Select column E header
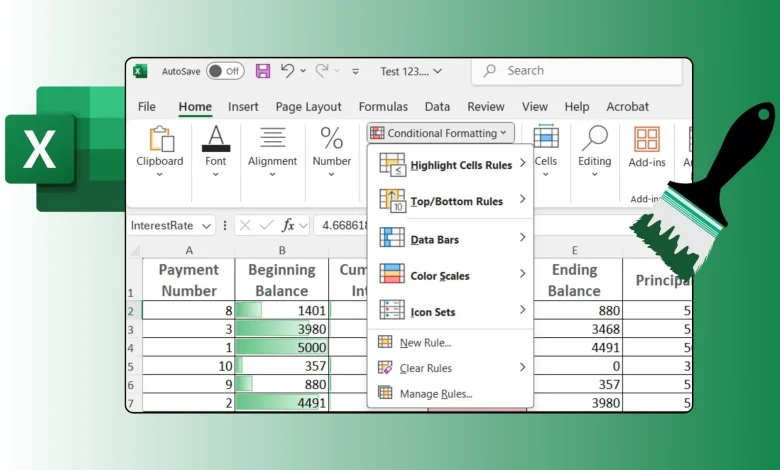The height and width of the screenshot is (470, 780). pos(575,251)
